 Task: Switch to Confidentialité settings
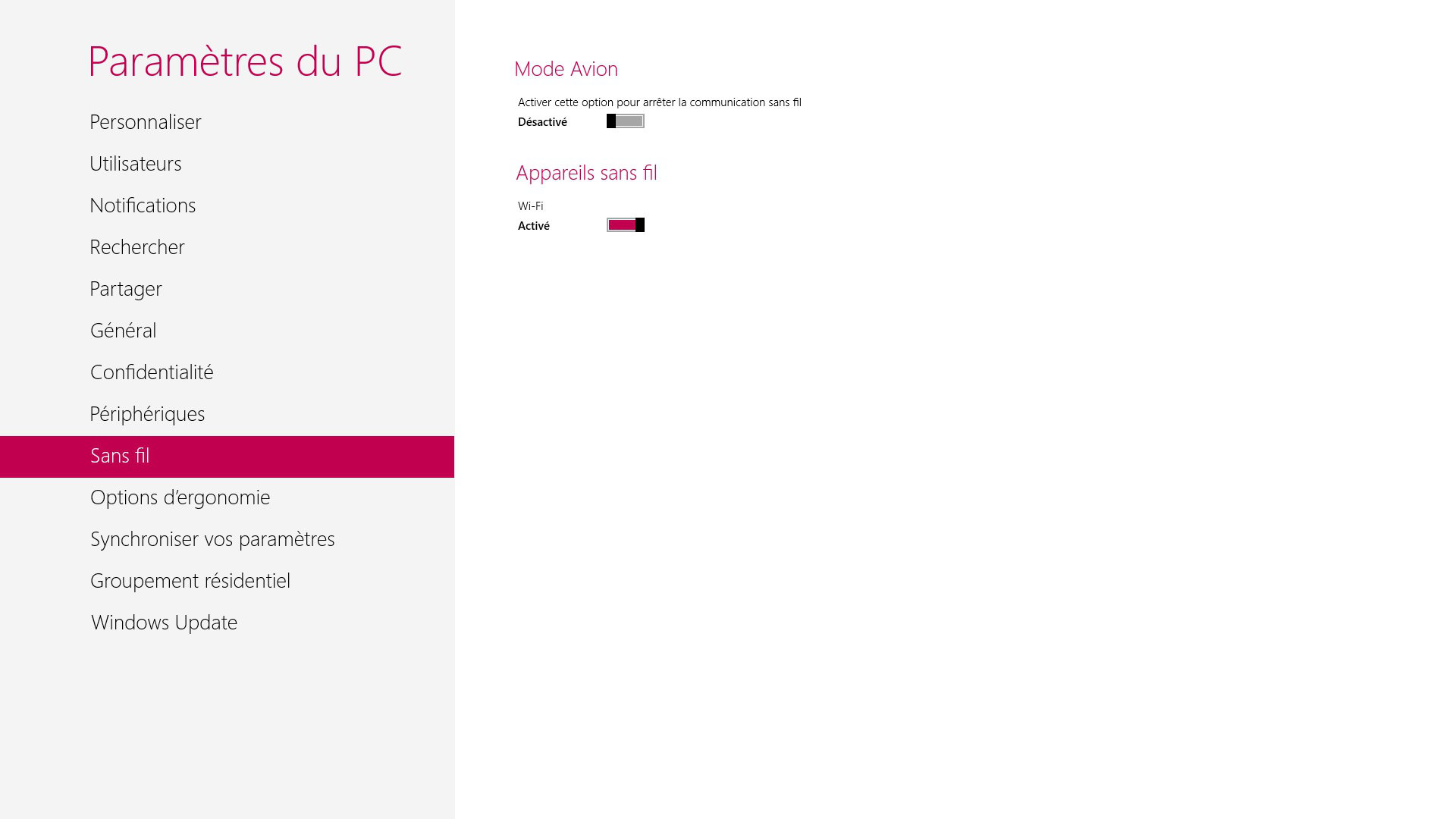[152, 372]
